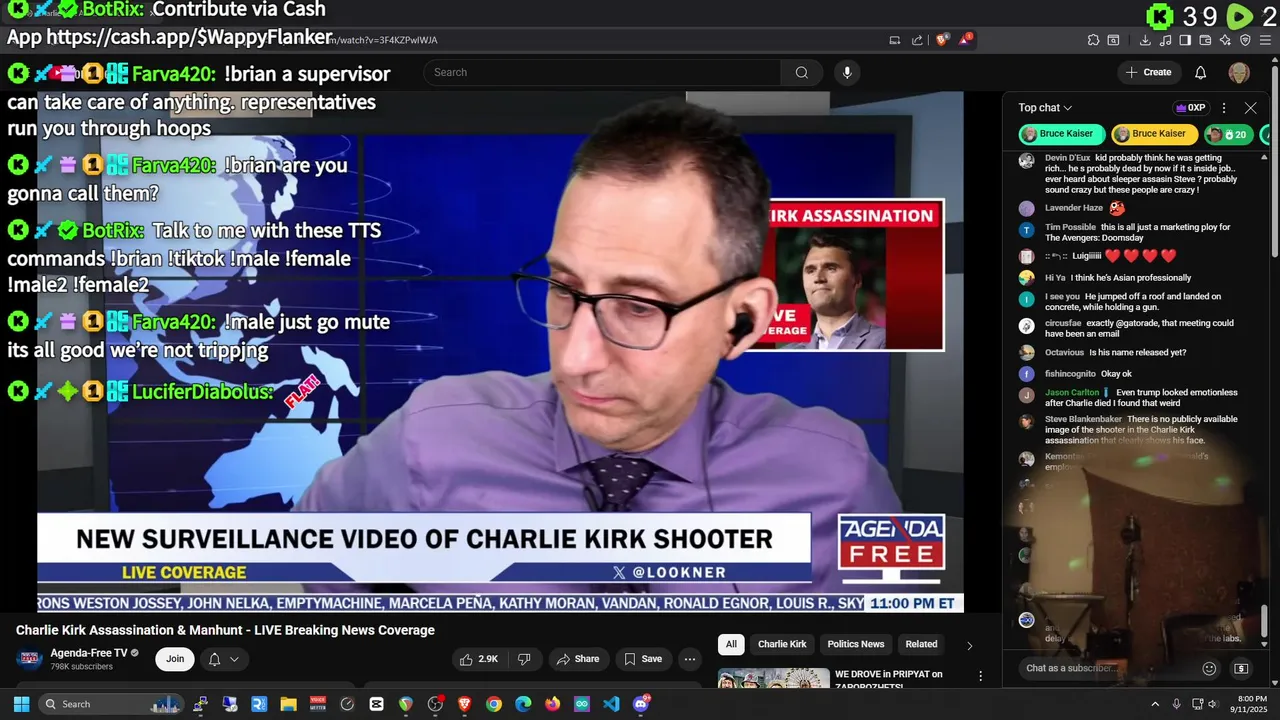
Task: Click the install/cast icon in address bar
Action: coord(894,40)
